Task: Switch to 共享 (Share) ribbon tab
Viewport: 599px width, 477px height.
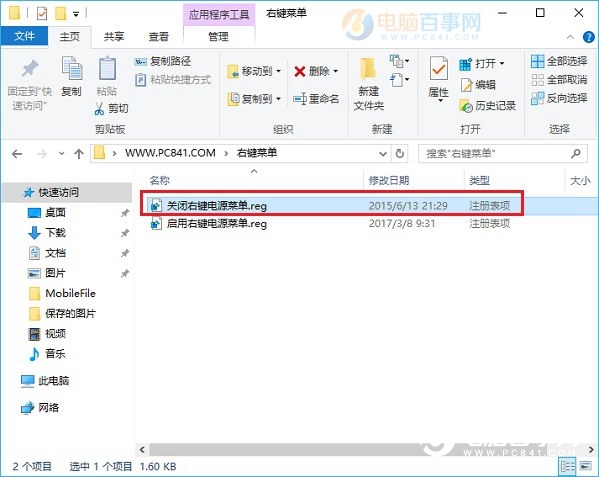Action: (114, 37)
